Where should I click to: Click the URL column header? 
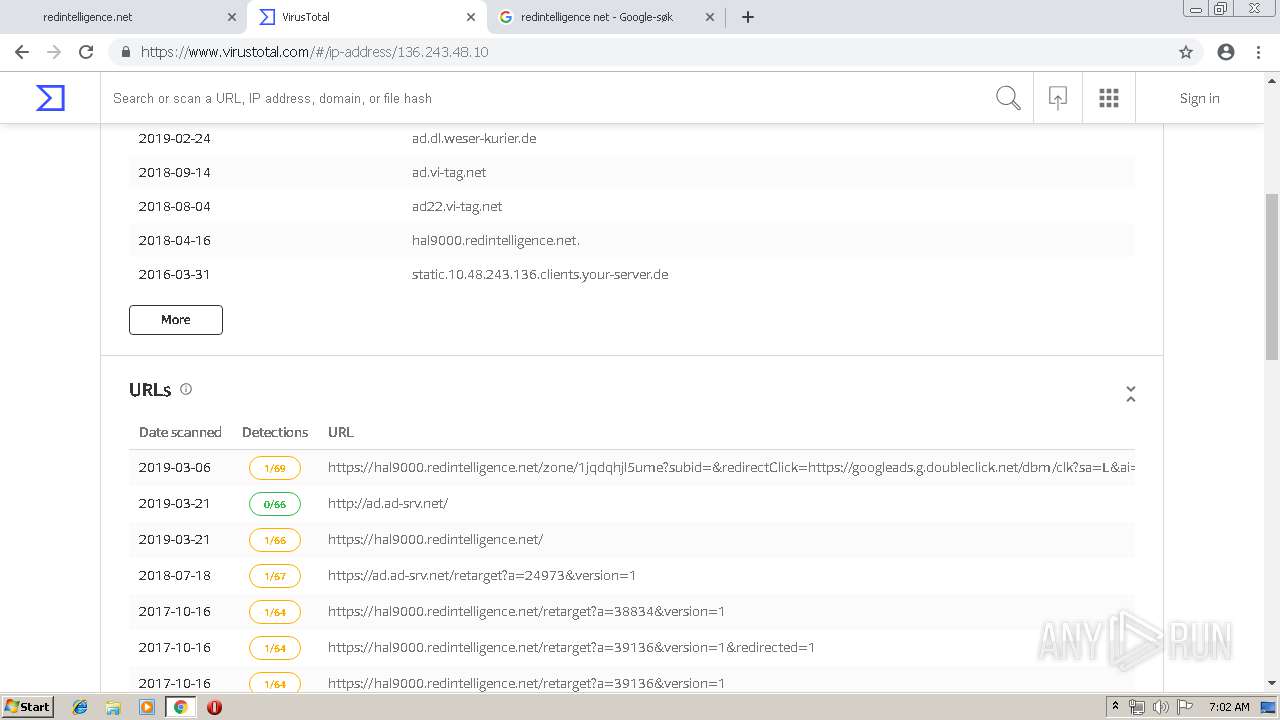(341, 432)
